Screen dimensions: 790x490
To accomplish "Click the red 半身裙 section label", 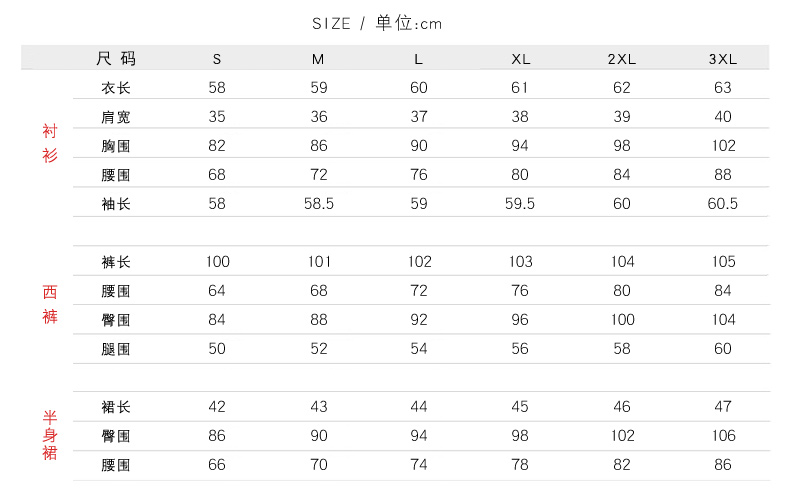I will [50, 435].
